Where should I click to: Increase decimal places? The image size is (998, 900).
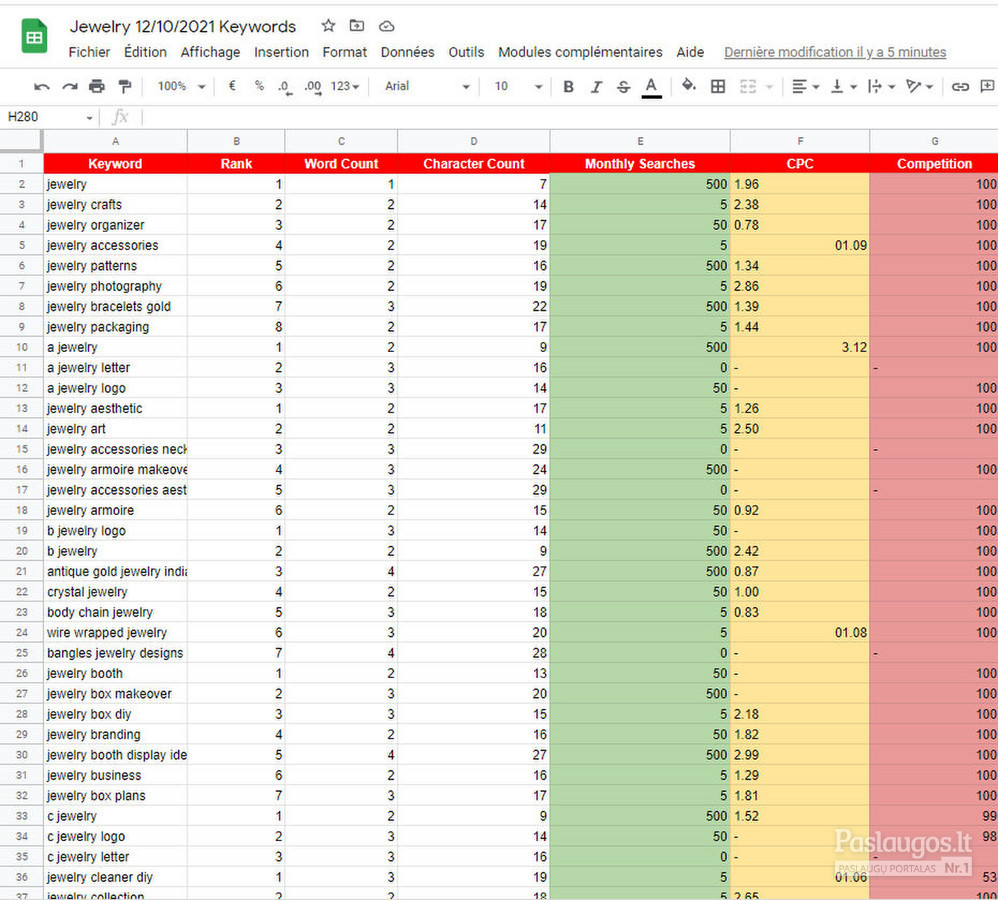313,87
